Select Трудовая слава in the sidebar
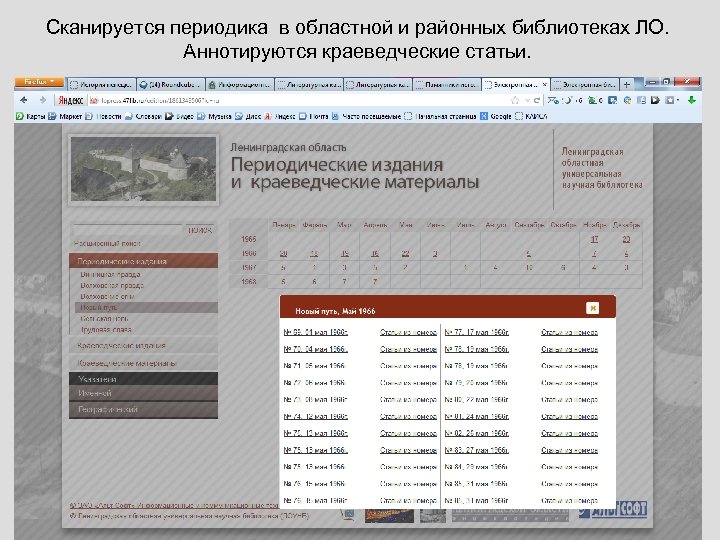 106,329
